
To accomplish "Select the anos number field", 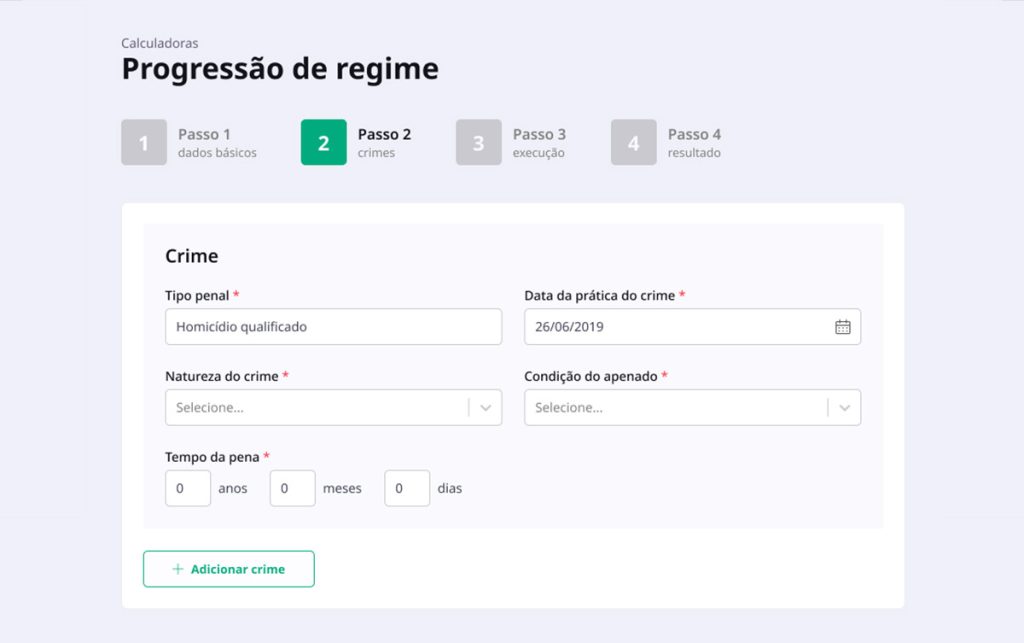I will click(188, 488).
